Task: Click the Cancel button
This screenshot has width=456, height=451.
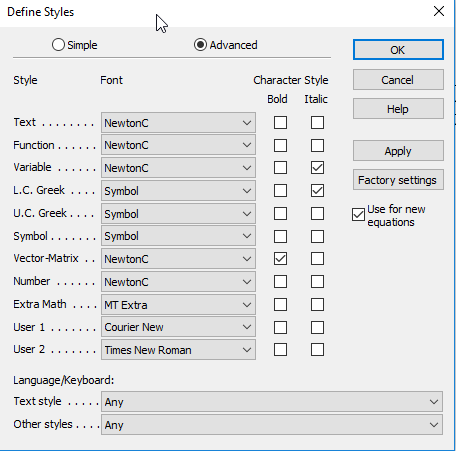Action: coord(398,80)
